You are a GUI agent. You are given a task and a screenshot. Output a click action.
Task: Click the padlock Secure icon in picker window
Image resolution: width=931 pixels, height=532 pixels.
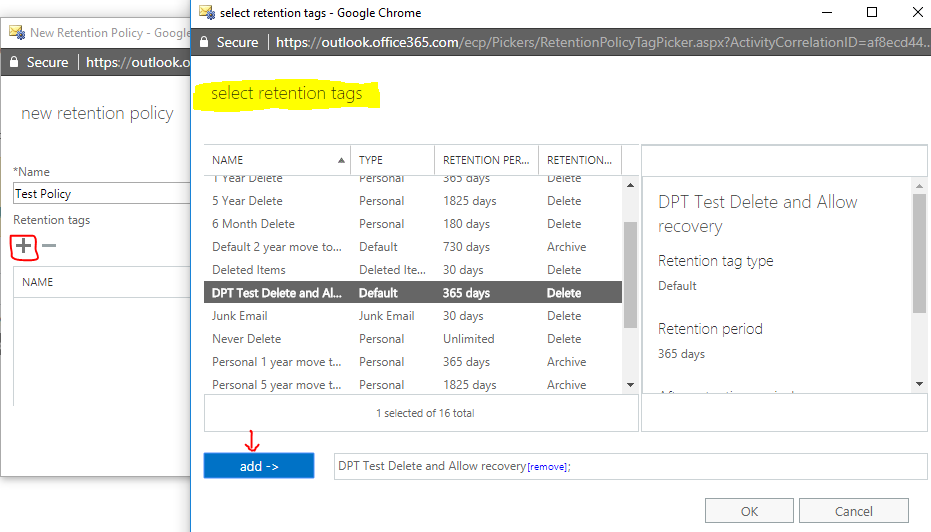[204, 42]
